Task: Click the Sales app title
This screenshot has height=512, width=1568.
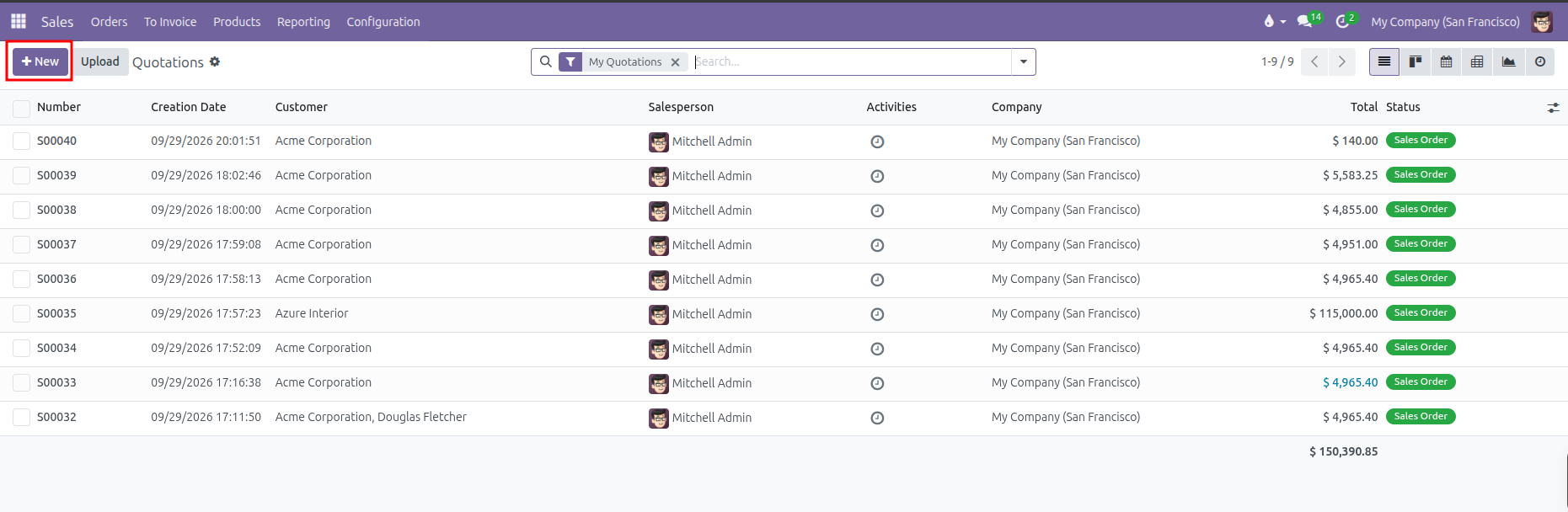Action: coord(57,22)
